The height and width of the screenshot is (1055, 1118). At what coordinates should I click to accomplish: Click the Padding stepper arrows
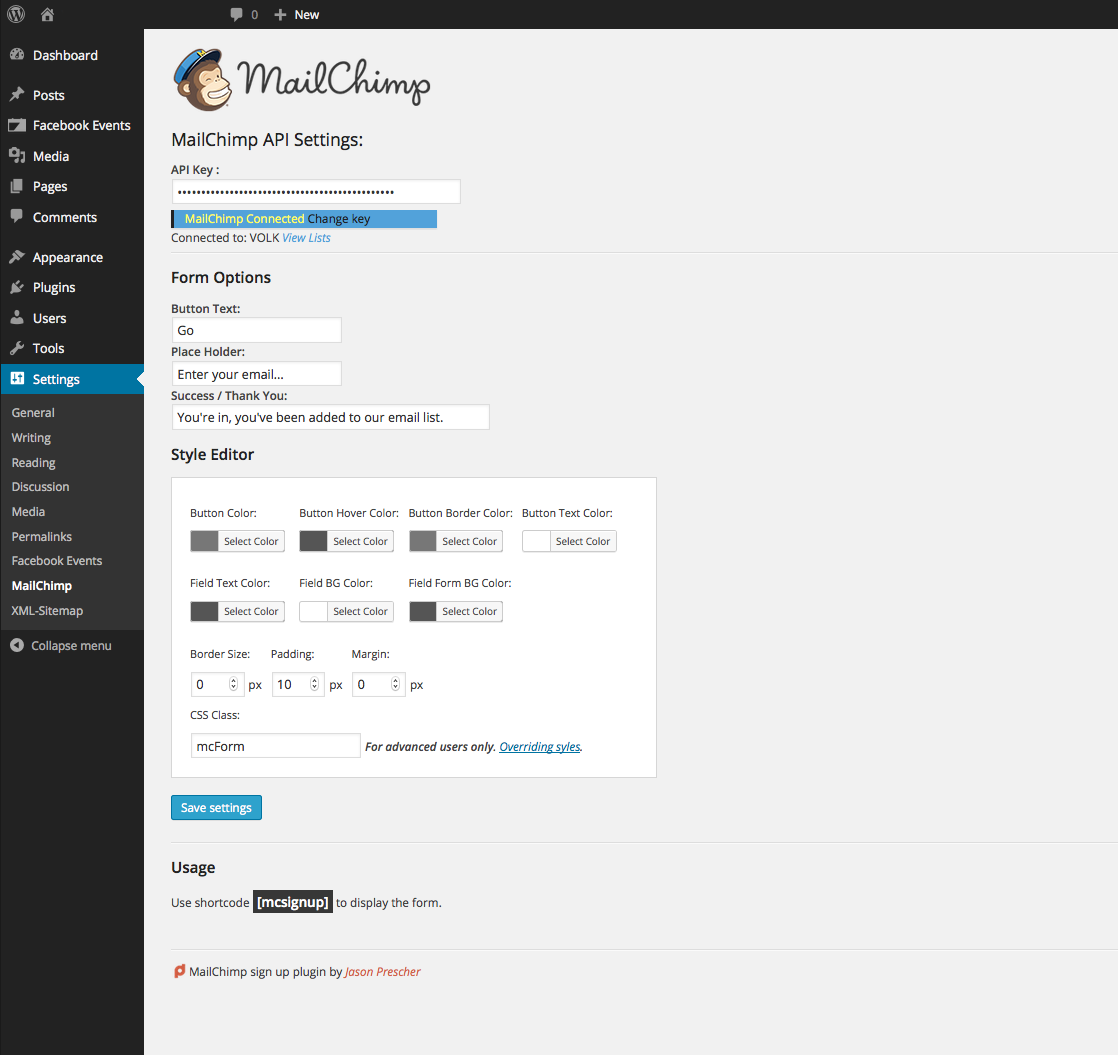[314, 684]
